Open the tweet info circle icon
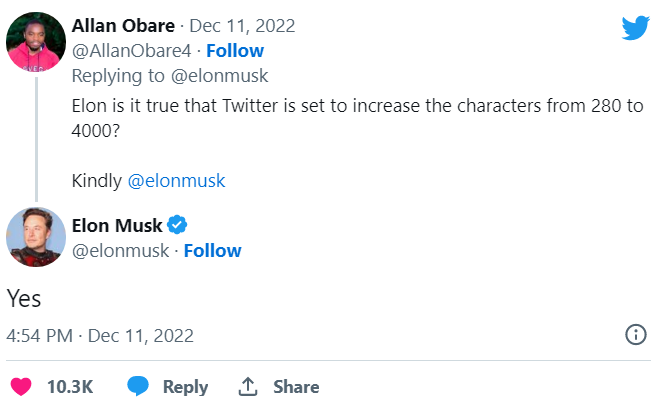 [x=635, y=334]
